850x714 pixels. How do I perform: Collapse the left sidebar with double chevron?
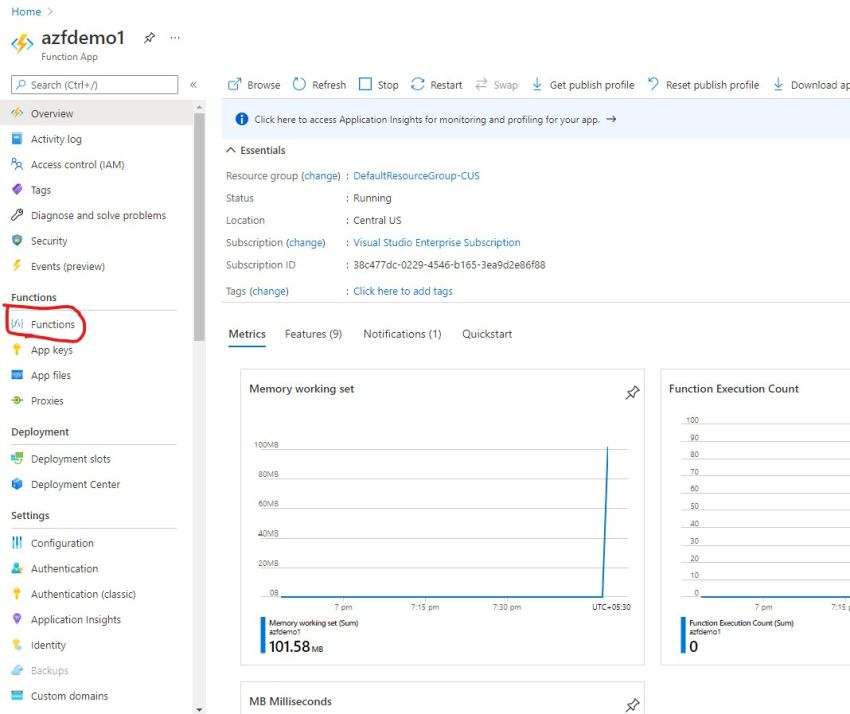195,85
